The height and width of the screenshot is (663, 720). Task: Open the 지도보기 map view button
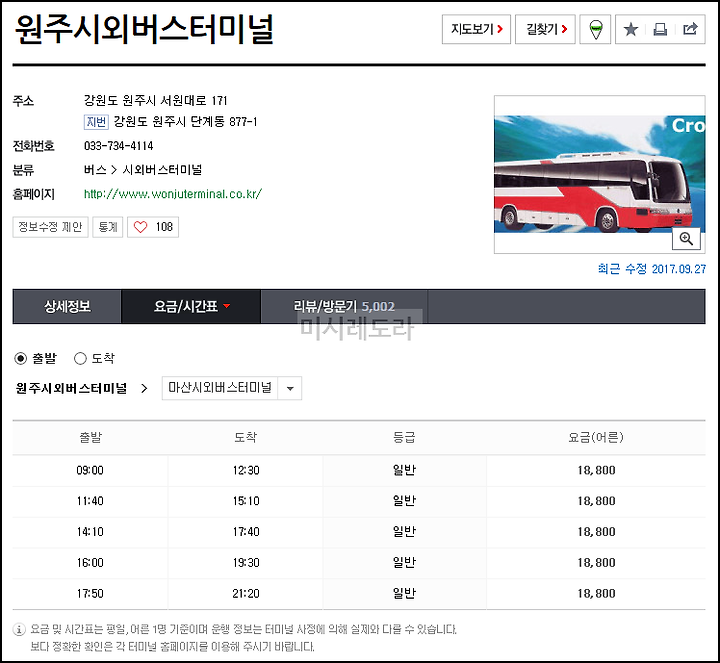click(476, 29)
